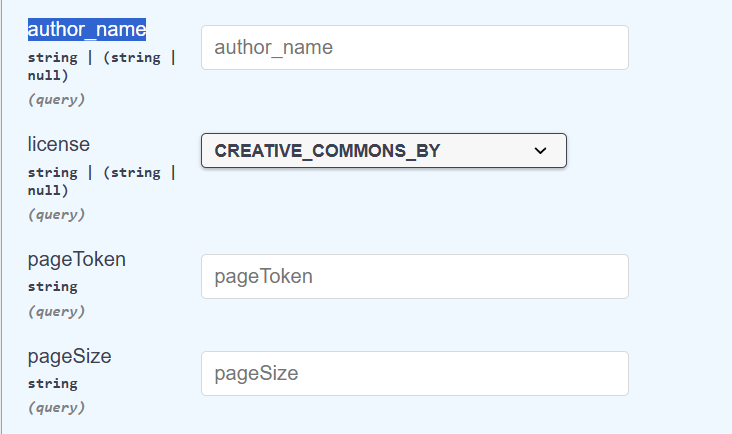This screenshot has height=434, width=732.
Task: Open the CREATIVE_COMMONS_BY license dropdown
Action: [384, 151]
